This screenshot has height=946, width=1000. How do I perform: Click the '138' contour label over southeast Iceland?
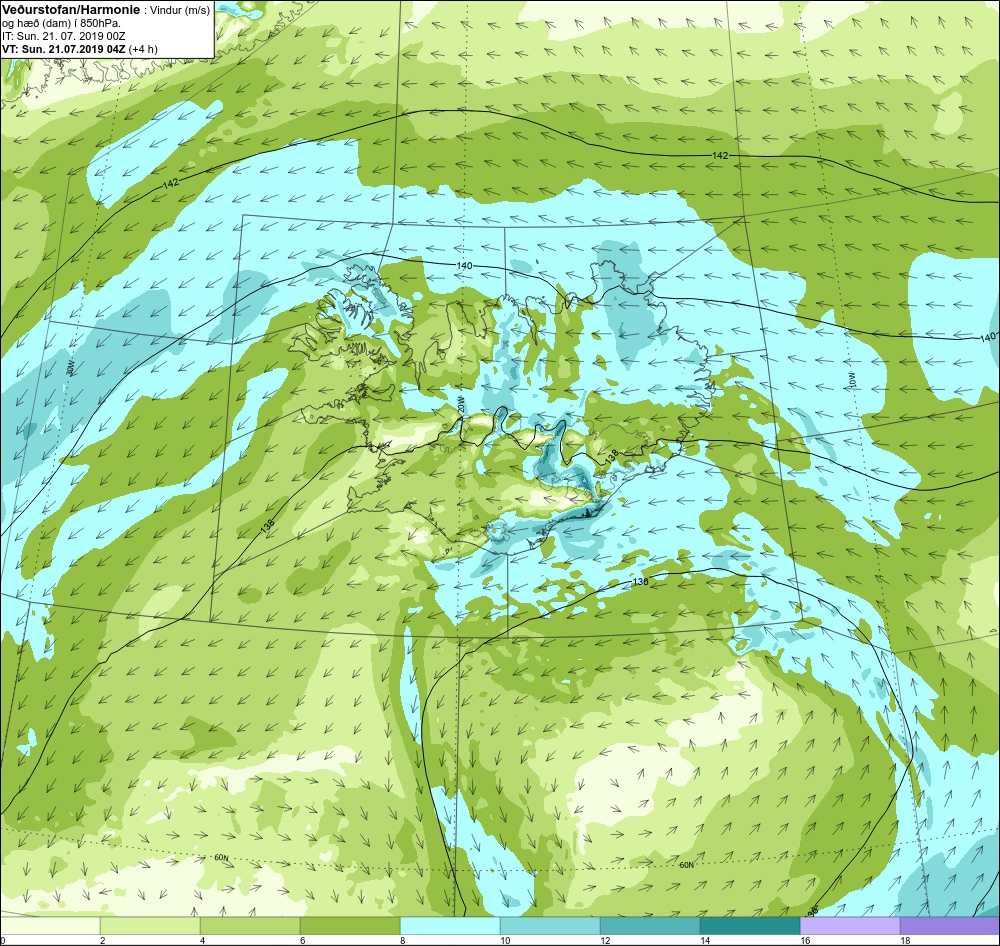point(612,455)
